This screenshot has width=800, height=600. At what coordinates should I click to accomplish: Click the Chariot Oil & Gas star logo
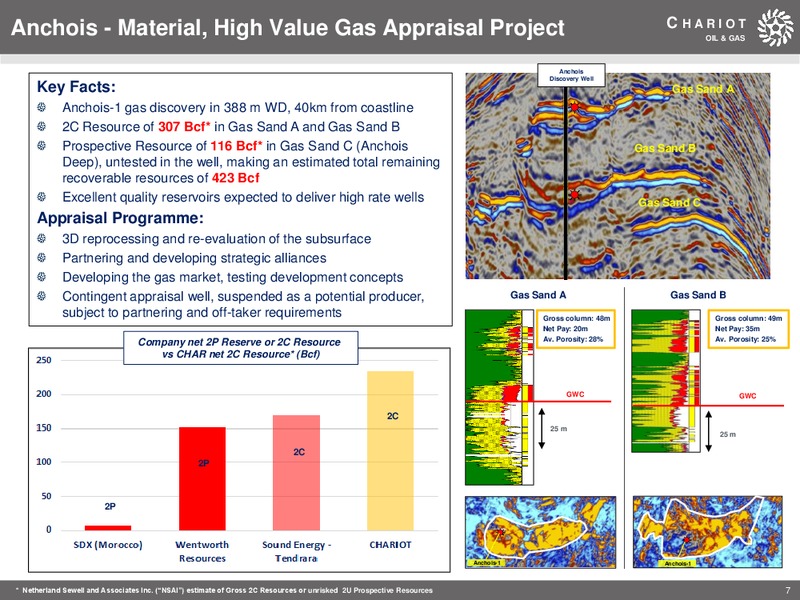tap(775, 27)
